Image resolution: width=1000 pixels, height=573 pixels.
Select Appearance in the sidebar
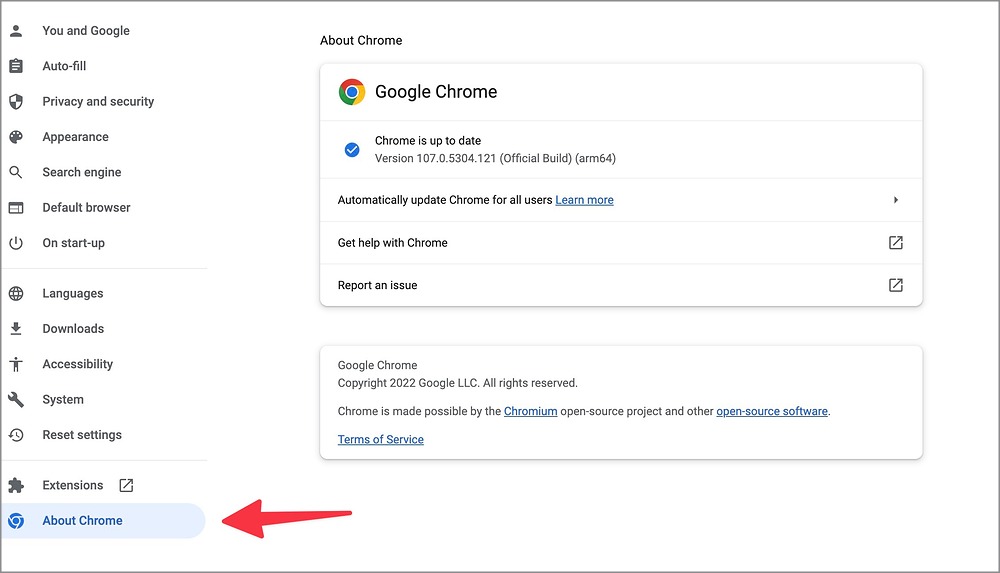(75, 137)
